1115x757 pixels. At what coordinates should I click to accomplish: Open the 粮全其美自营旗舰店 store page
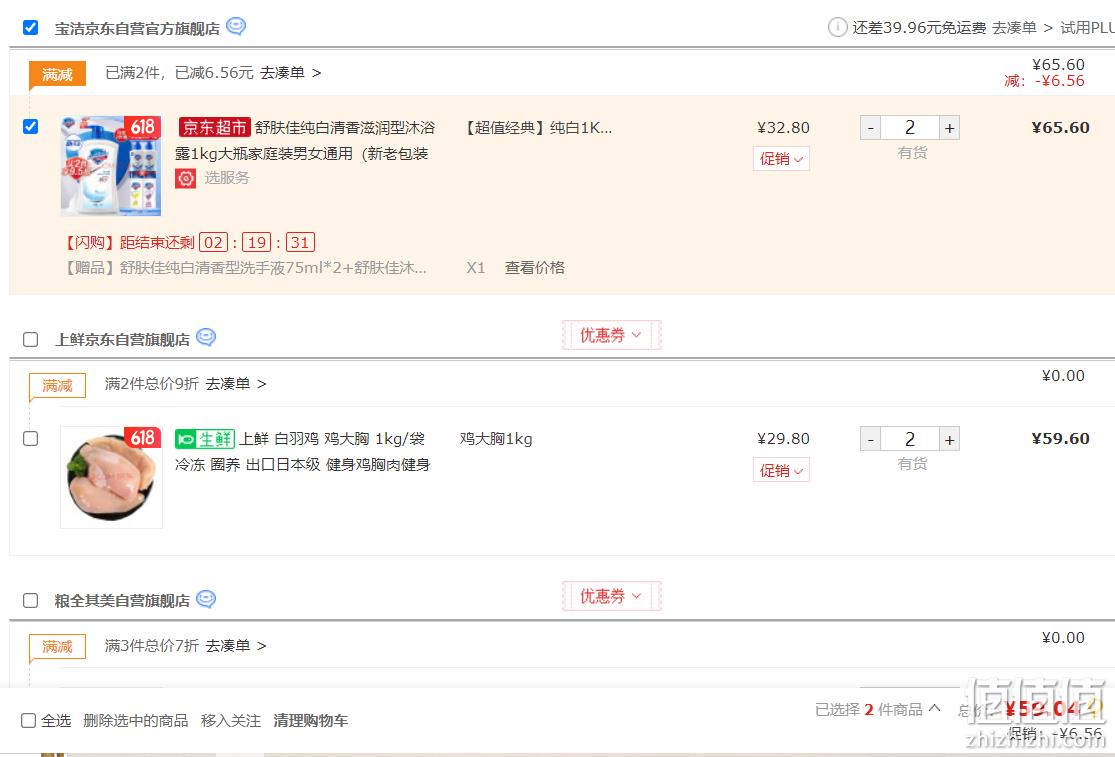(122, 601)
